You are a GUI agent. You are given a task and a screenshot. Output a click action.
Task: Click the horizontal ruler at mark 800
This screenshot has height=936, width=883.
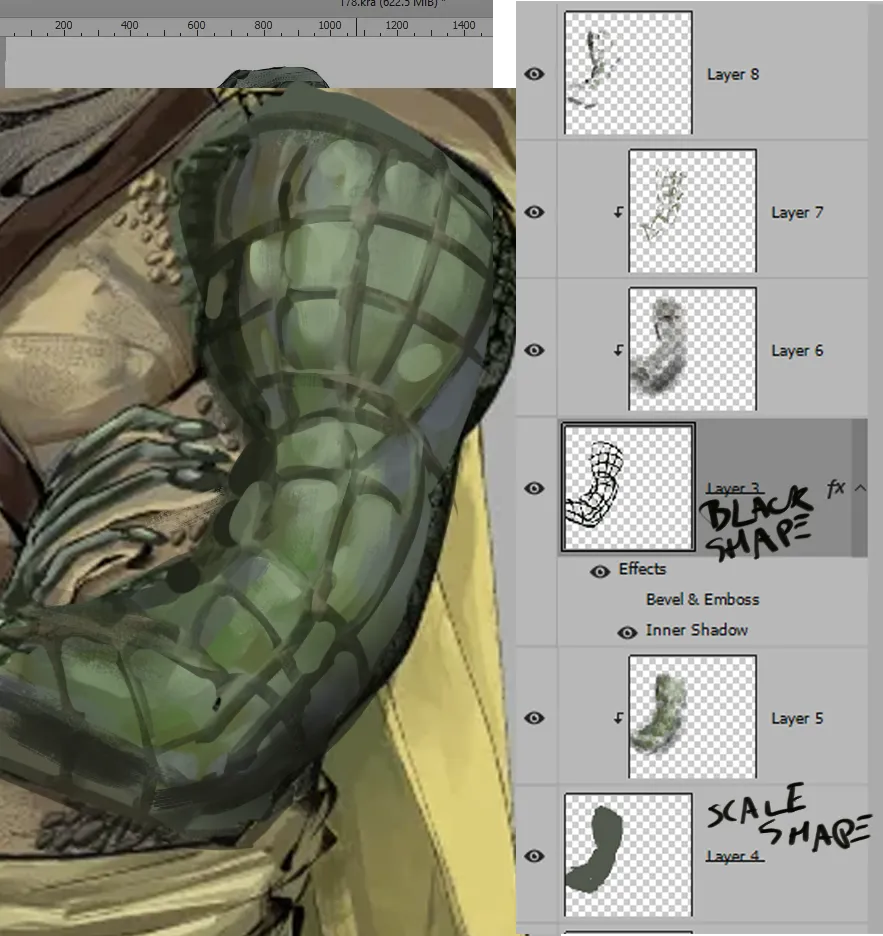[263, 26]
